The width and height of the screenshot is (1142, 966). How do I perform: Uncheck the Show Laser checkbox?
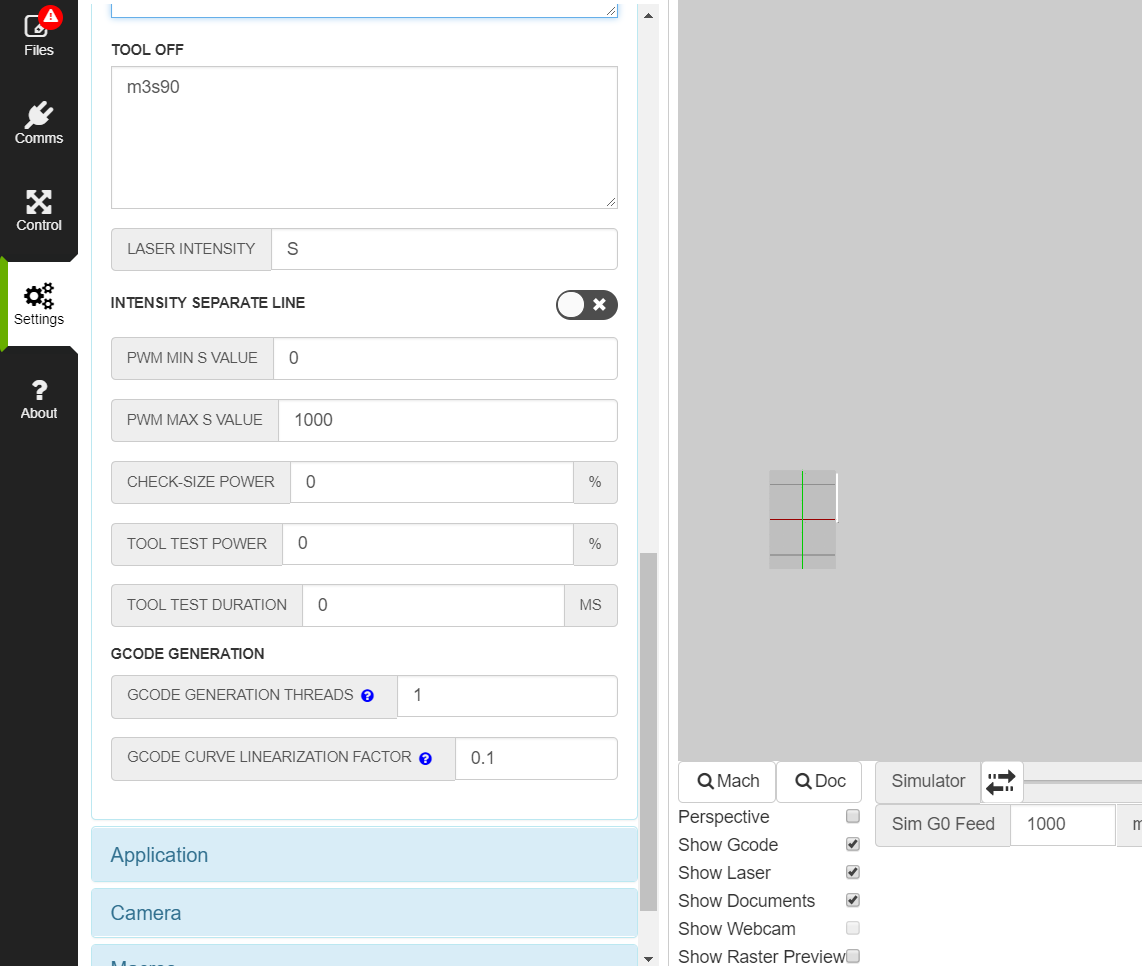[x=853, y=873]
